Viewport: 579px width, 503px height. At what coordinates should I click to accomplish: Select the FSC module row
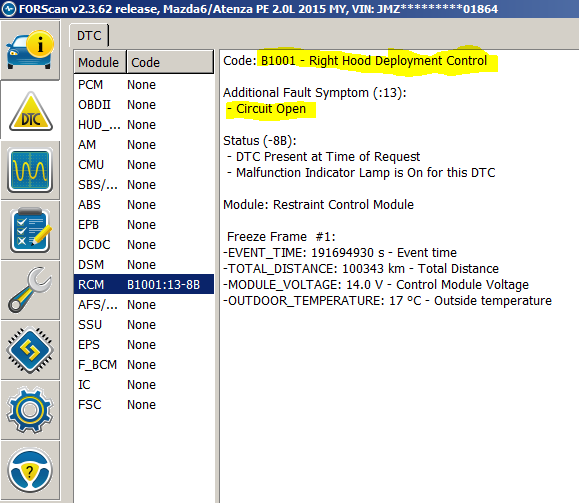[144, 404]
